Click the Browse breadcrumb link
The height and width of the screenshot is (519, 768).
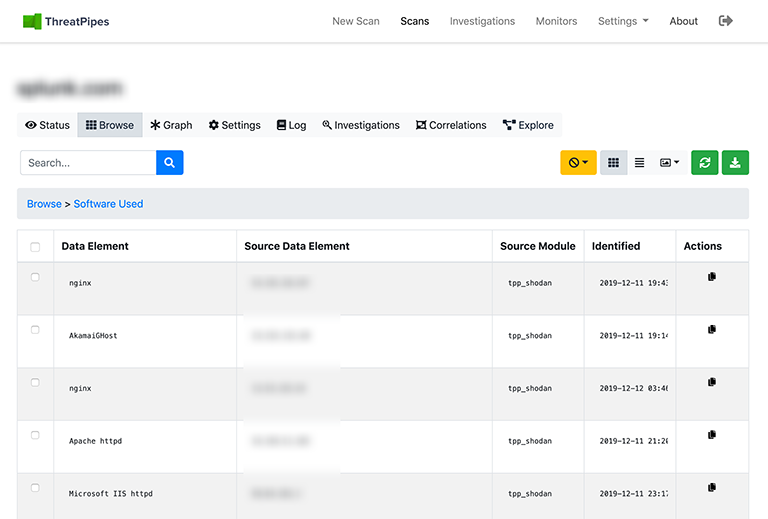pos(44,204)
